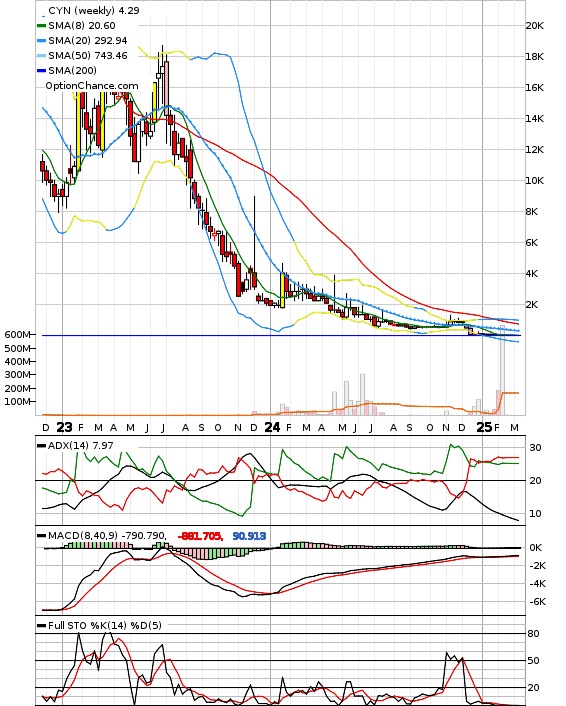This screenshot has width=566, height=706.
Task: Click the stochastic 80 level axis label
Action: pyautogui.click(x=534, y=634)
